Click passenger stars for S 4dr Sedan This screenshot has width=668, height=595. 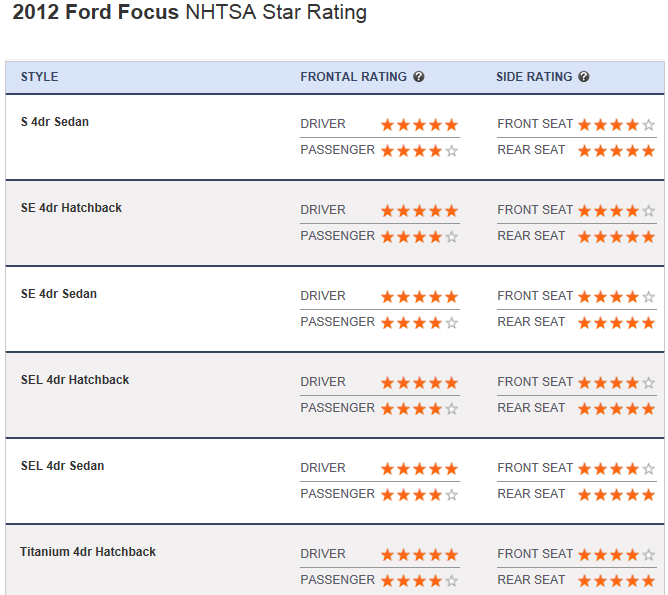click(419, 151)
